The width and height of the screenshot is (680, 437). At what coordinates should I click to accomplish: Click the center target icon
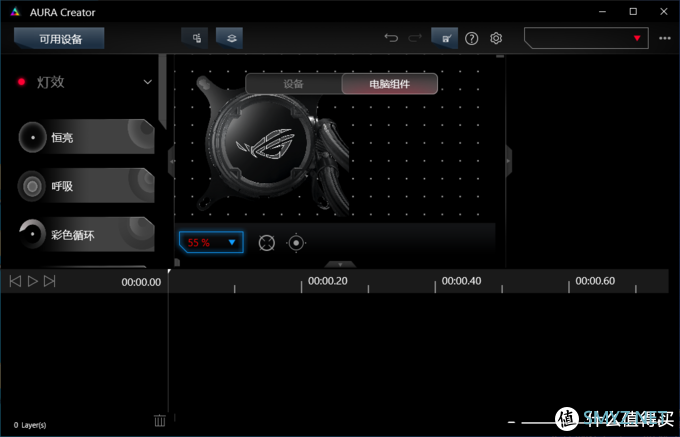(296, 243)
